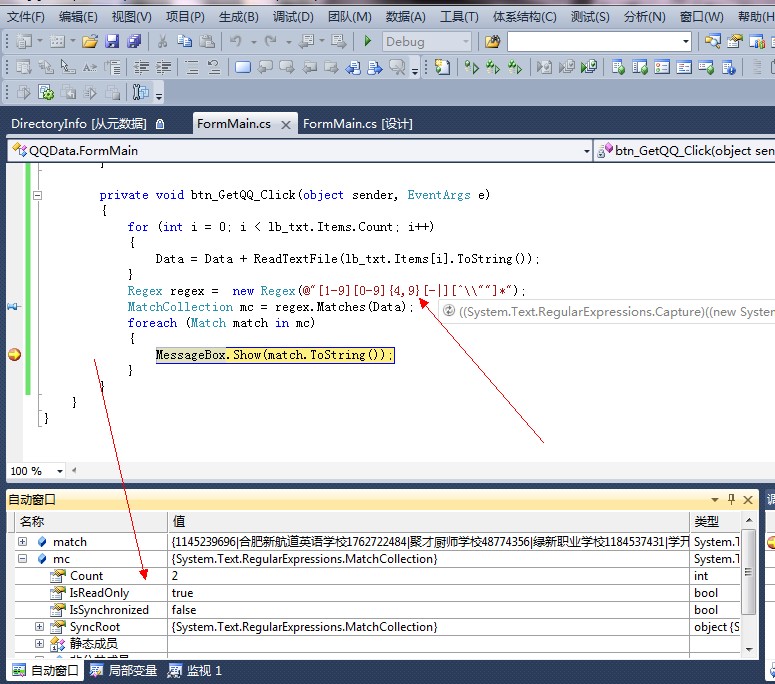Screen dimensions: 775x684
Task: Switch to the FormMain.cs [设计] tab
Action: tap(357, 124)
